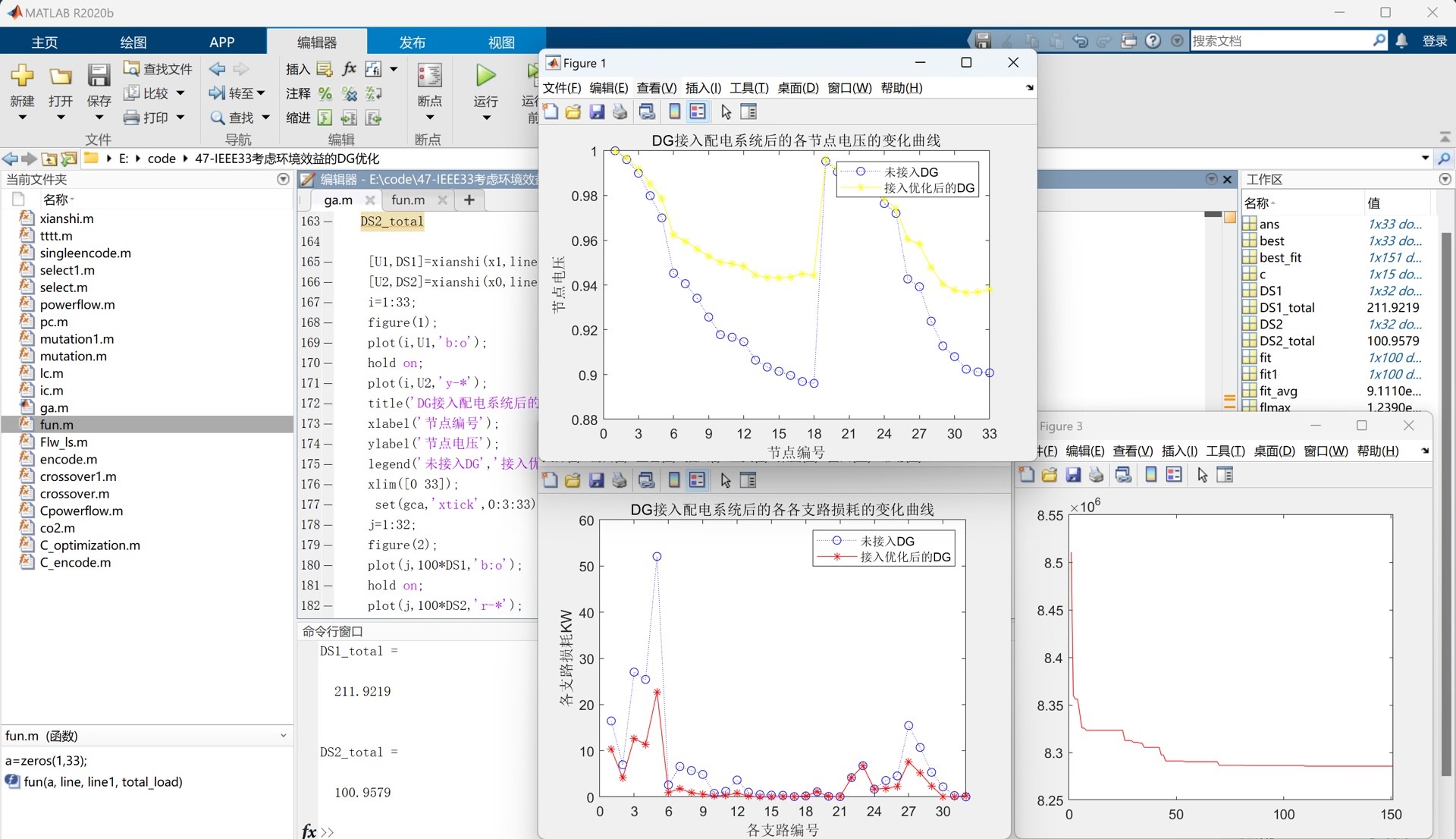Open the Print (打印) dropdown arrow
This screenshot has width=1456, height=839.
click(x=180, y=118)
